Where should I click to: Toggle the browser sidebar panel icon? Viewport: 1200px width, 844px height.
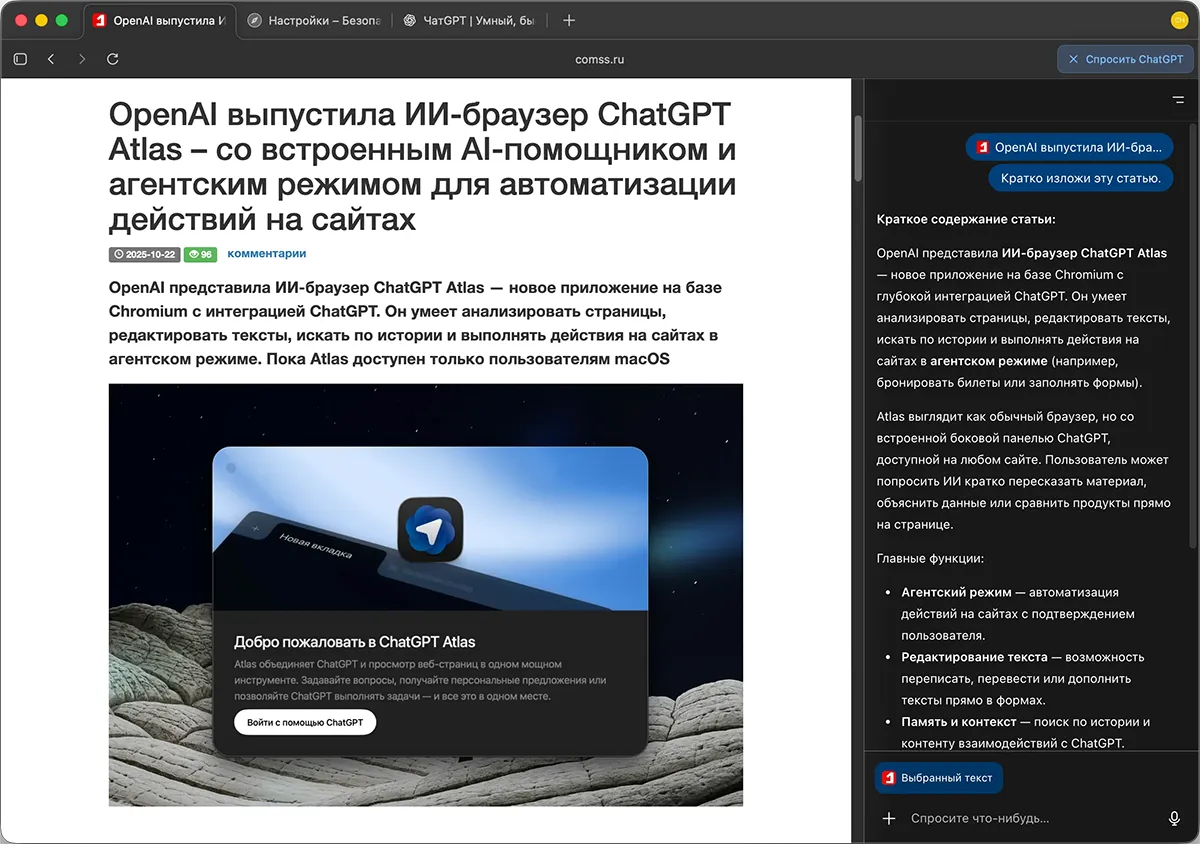[x=20, y=59]
